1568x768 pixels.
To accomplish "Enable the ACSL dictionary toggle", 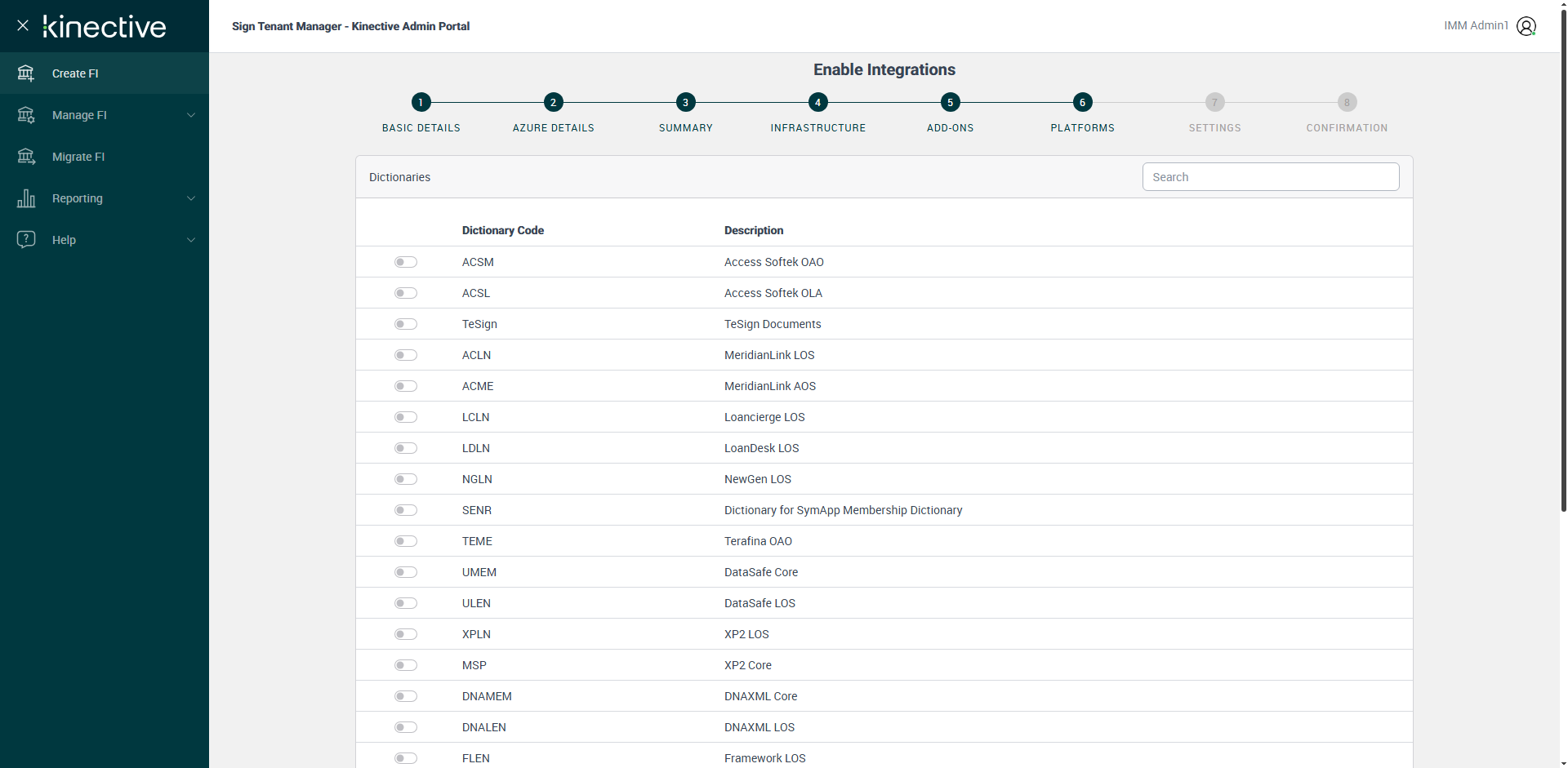I will pyautogui.click(x=406, y=293).
